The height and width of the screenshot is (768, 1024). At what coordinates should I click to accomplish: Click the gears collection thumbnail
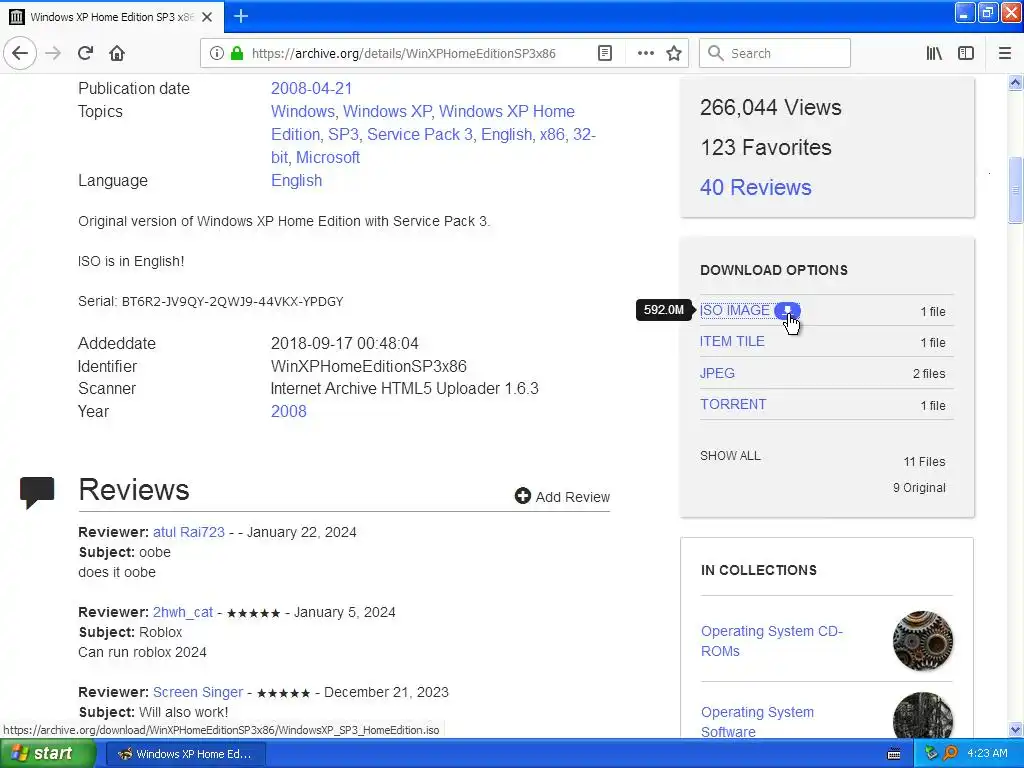(x=922, y=641)
